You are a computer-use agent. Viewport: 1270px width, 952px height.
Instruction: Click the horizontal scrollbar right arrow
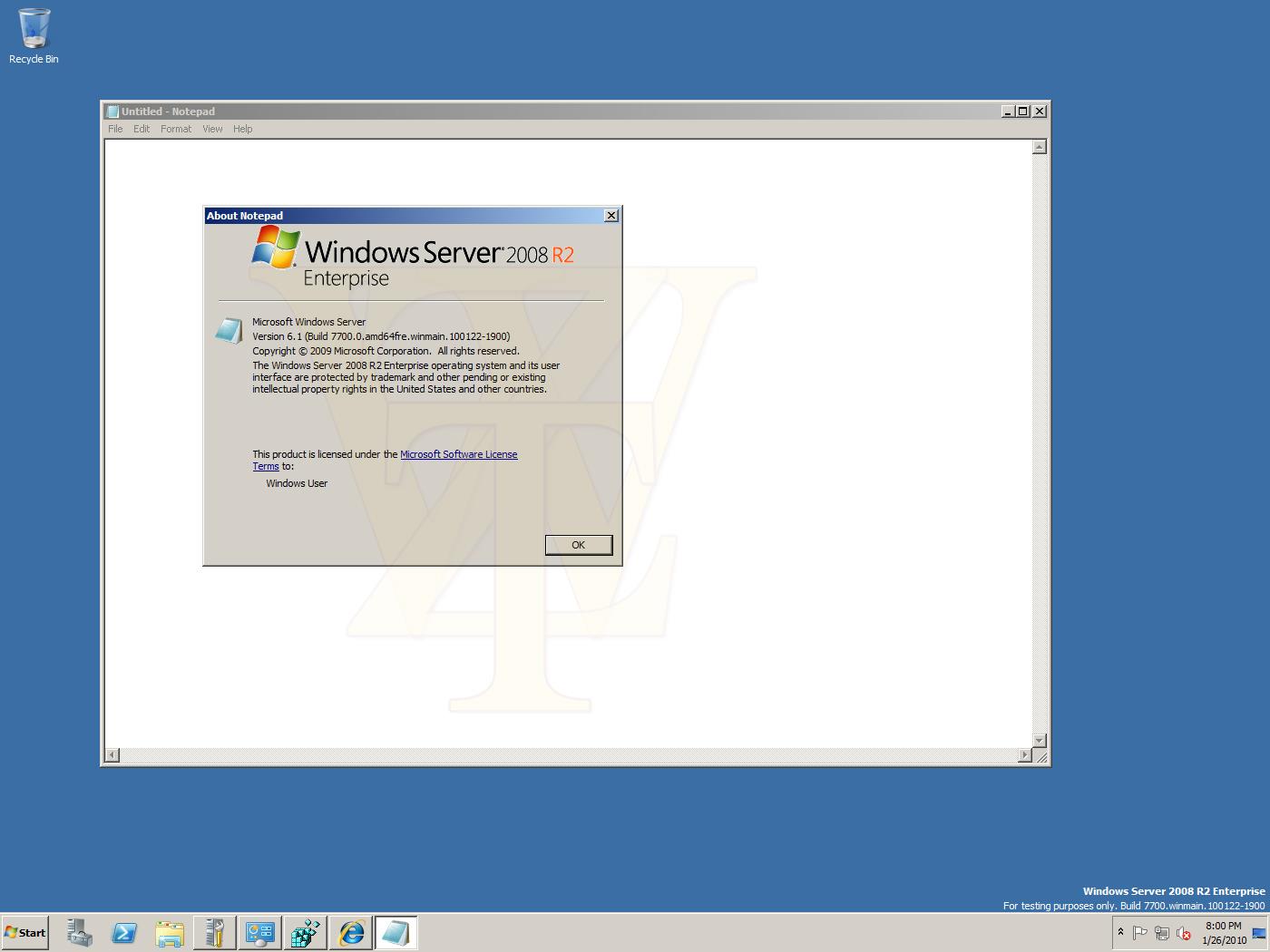(1025, 755)
